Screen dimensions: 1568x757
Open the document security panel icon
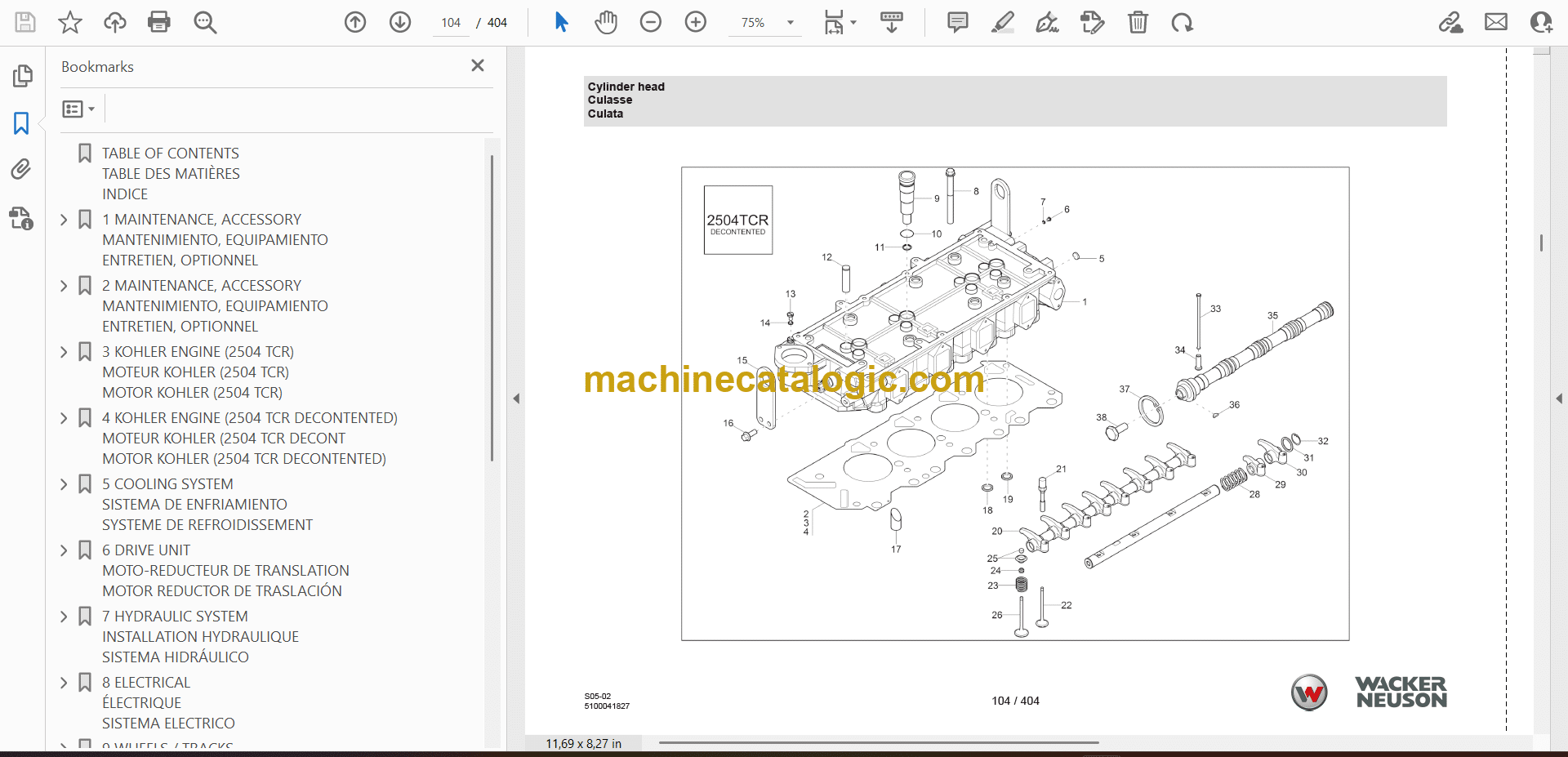tap(21, 218)
